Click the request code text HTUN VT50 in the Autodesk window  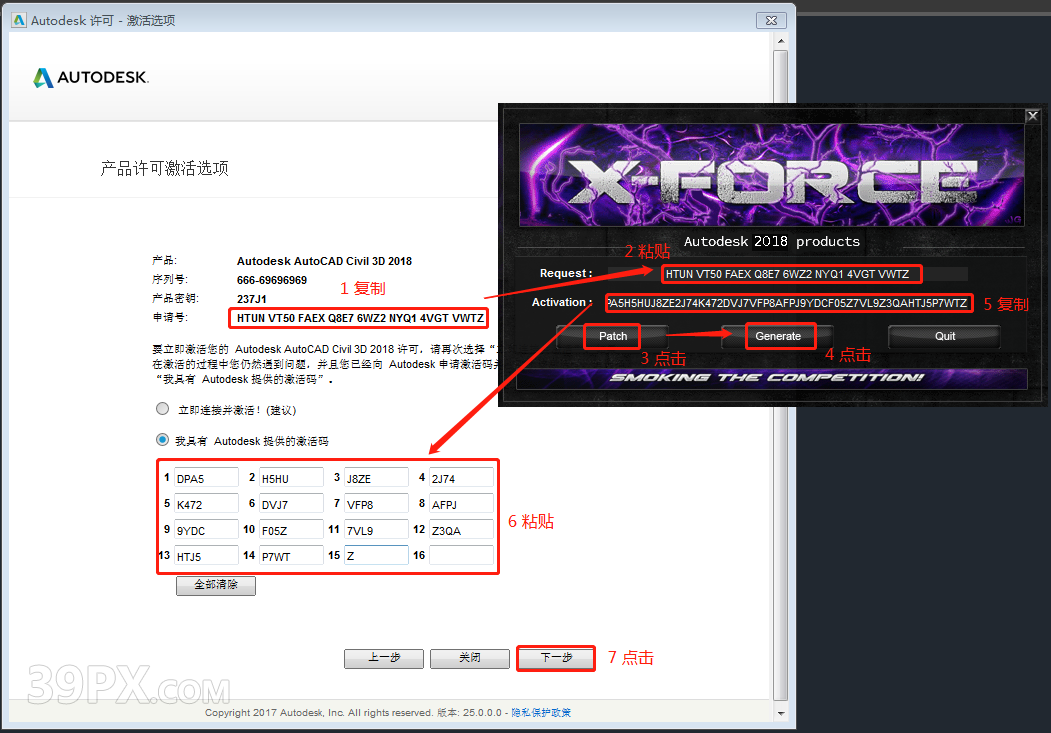point(360,318)
